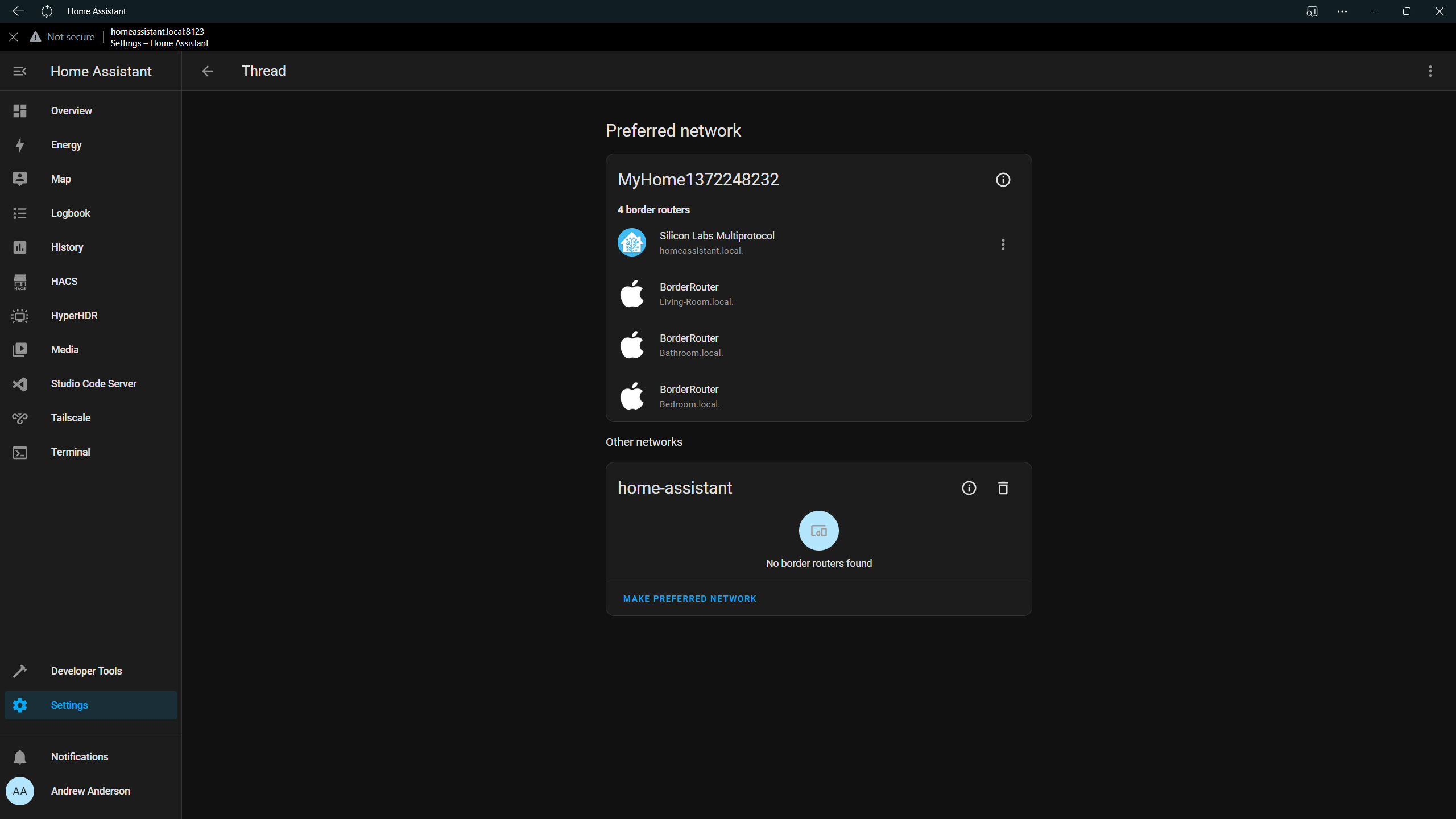Image resolution: width=1456 pixels, height=819 pixels.
Task: Launch the HyperHDR panel
Action: coord(74,315)
